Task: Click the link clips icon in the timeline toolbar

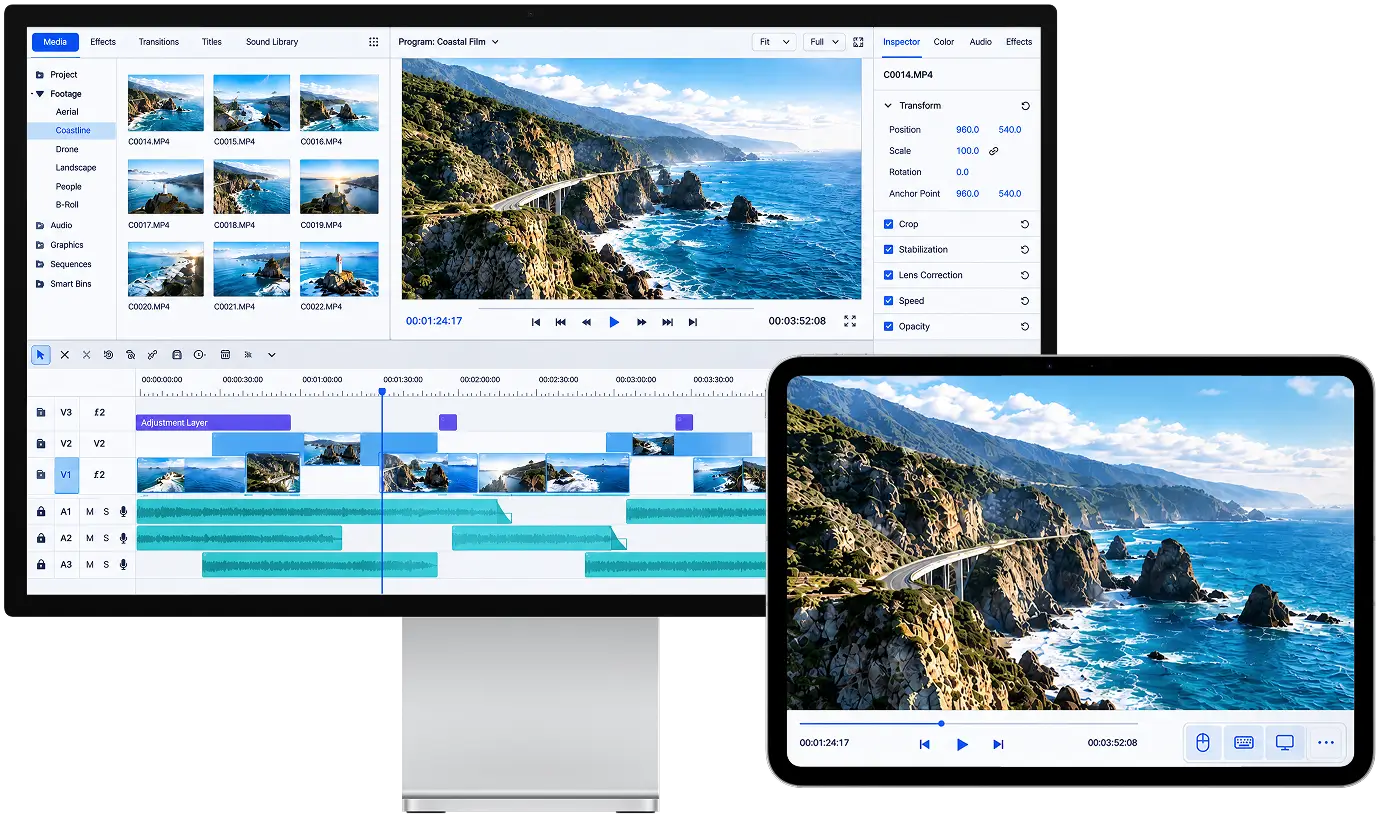Action: (152, 355)
